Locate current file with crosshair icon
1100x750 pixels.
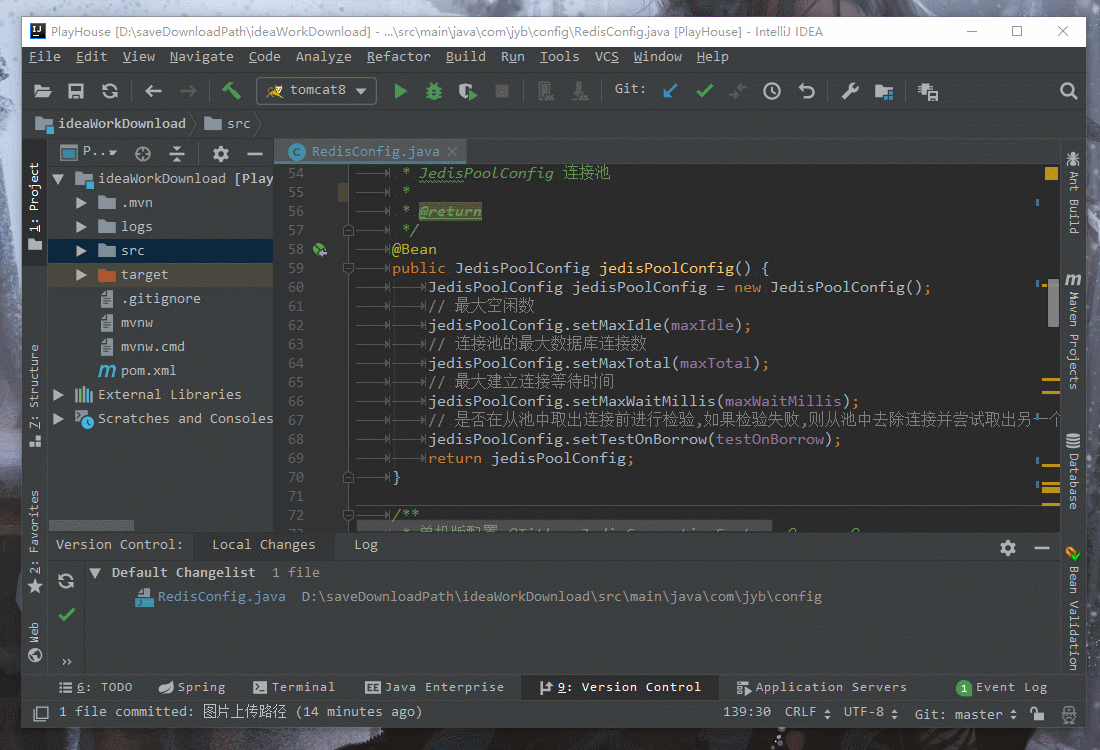[143, 154]
